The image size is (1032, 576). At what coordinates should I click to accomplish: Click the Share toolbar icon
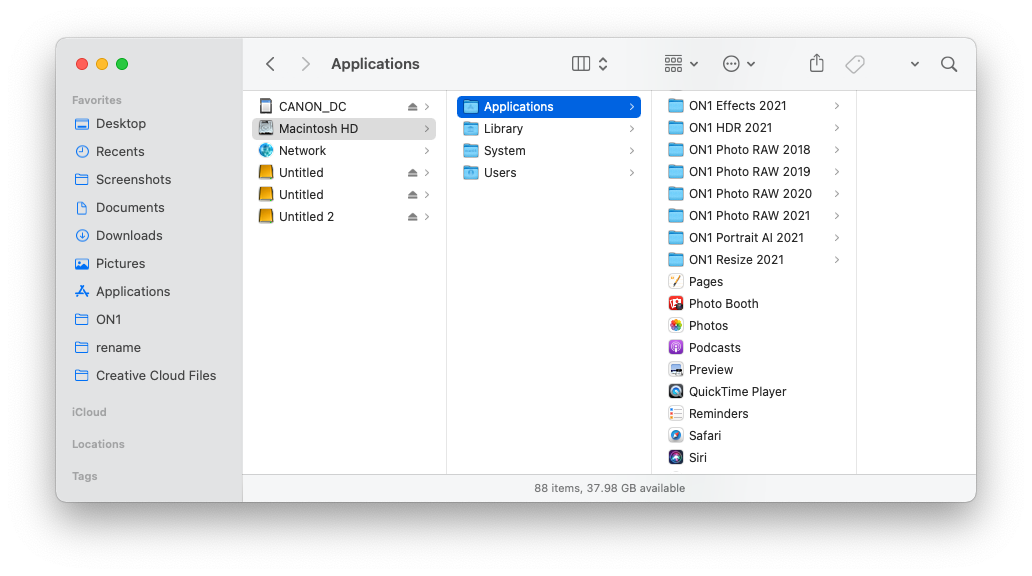point(816,64)
